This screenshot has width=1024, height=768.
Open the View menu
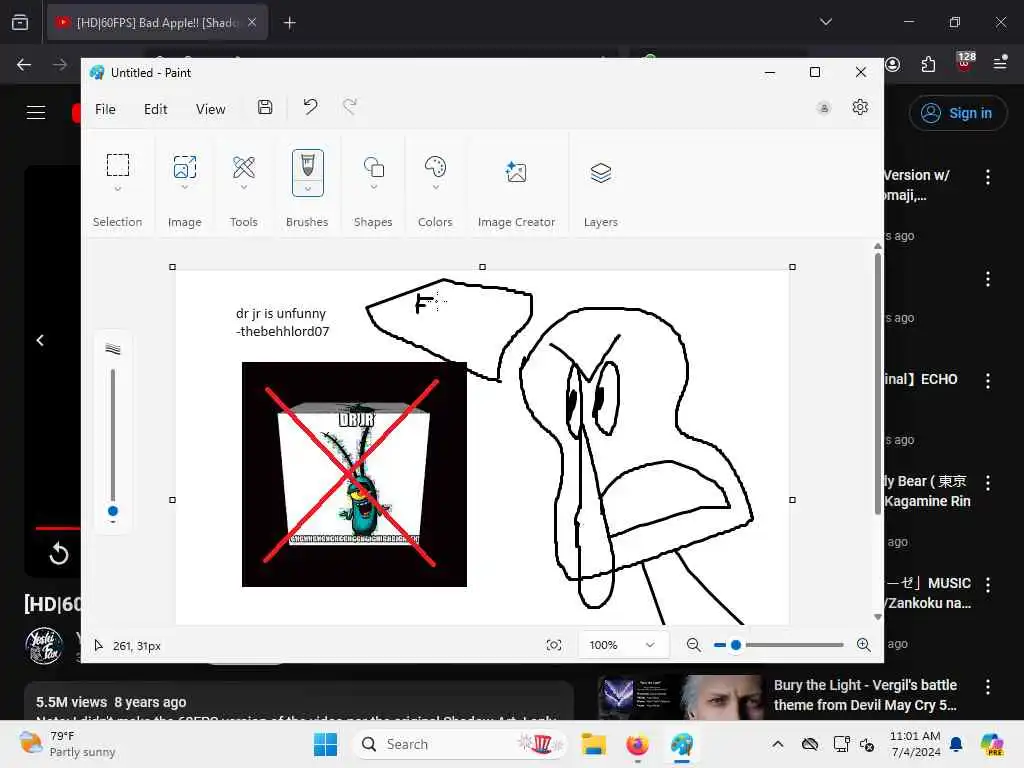211,109
